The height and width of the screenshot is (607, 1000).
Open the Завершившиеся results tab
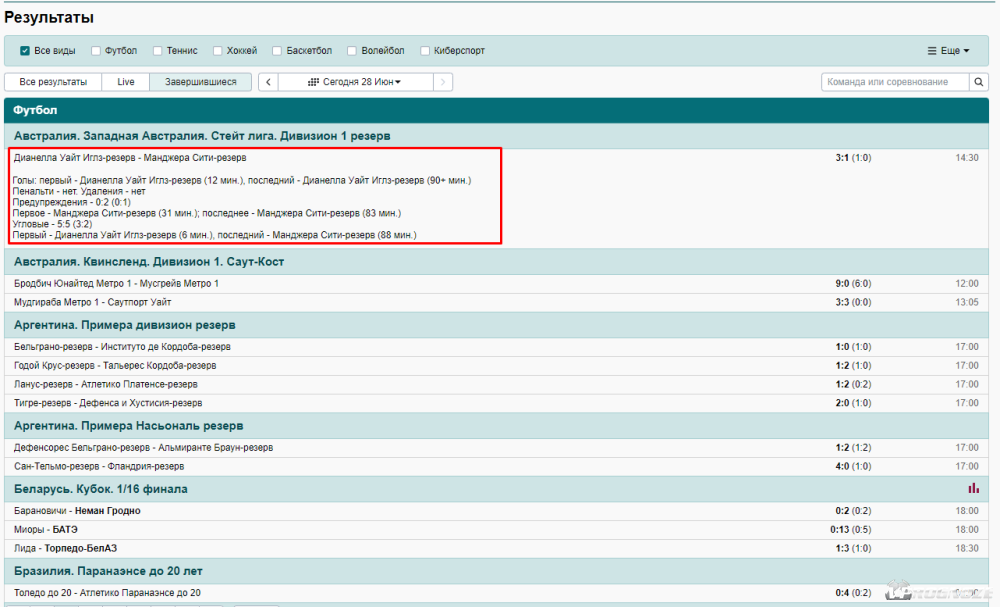tap(201, 82)
